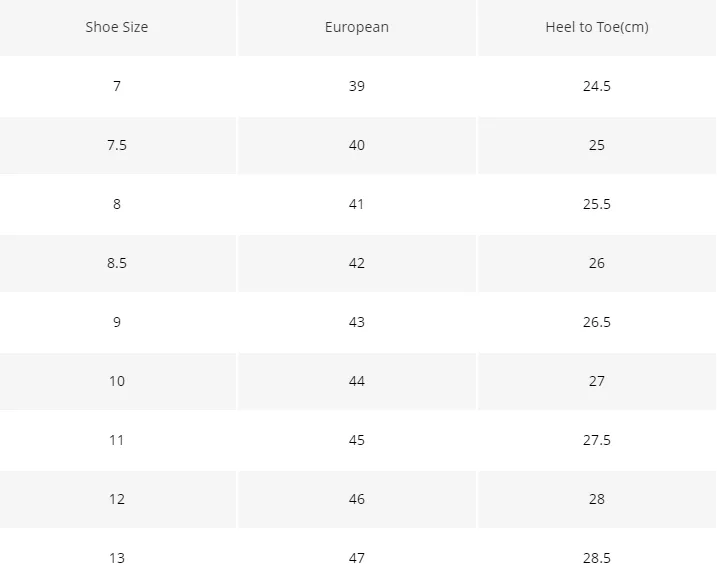This screenshot has height=578, width=717.
Task: Click the Heel to Toe(cm) header
Action: point(597,27)
